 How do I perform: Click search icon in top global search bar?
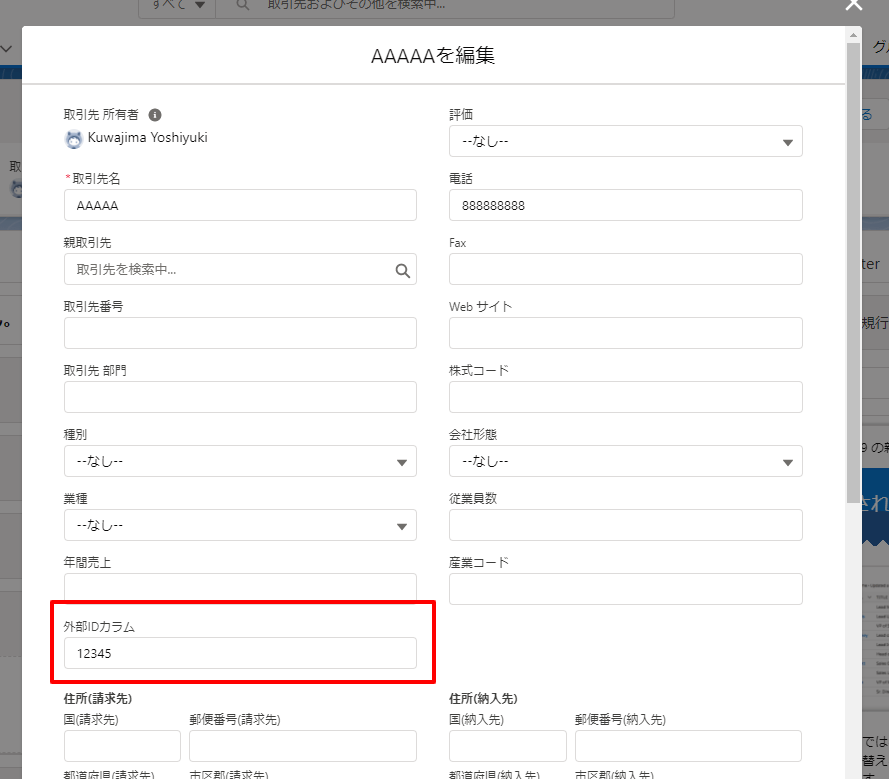[x=243, y=5]
